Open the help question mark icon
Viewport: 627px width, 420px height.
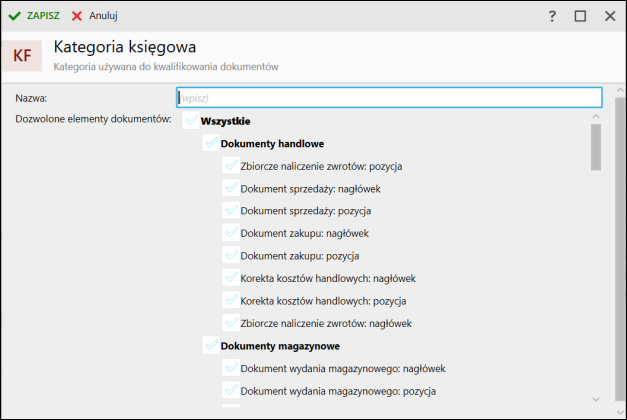552,16
